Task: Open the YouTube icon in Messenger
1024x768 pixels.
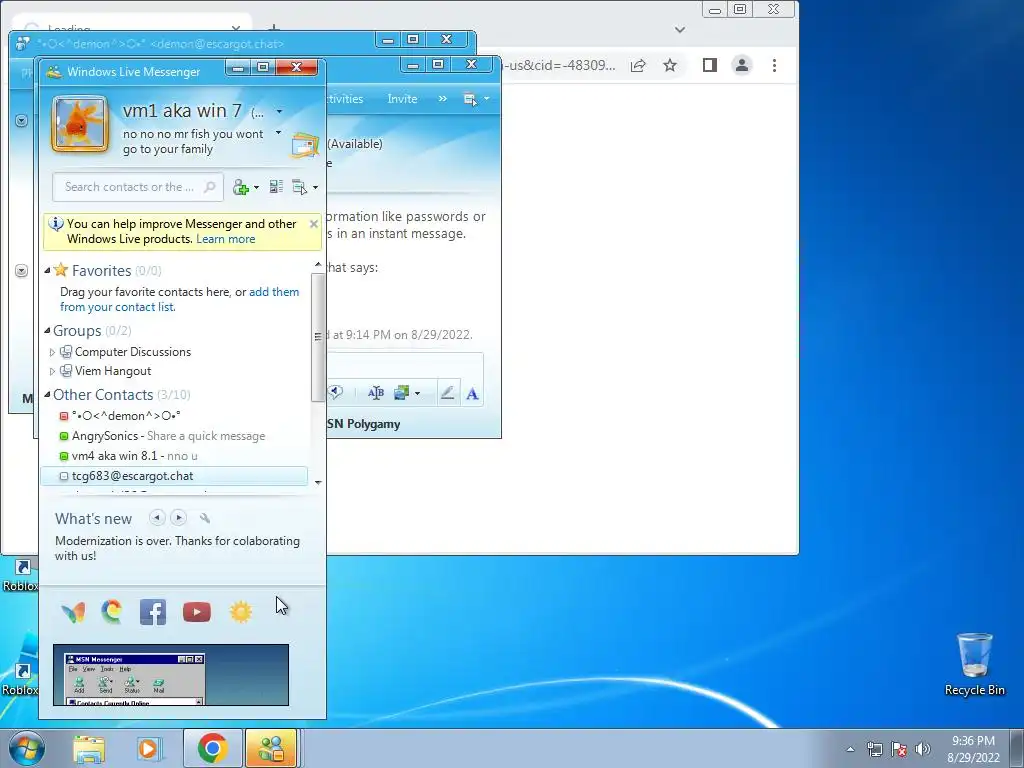Action: point(197,612)
